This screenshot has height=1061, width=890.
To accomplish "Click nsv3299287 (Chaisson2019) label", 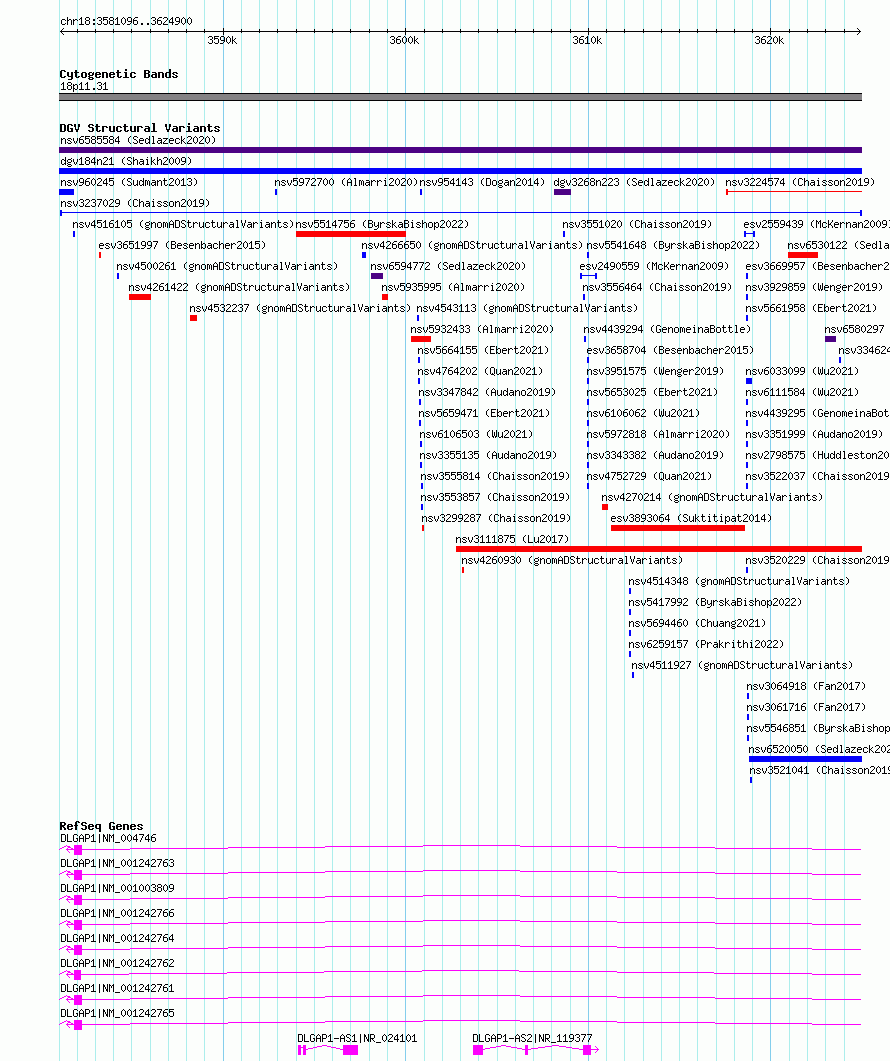I will tap(496, 518).
